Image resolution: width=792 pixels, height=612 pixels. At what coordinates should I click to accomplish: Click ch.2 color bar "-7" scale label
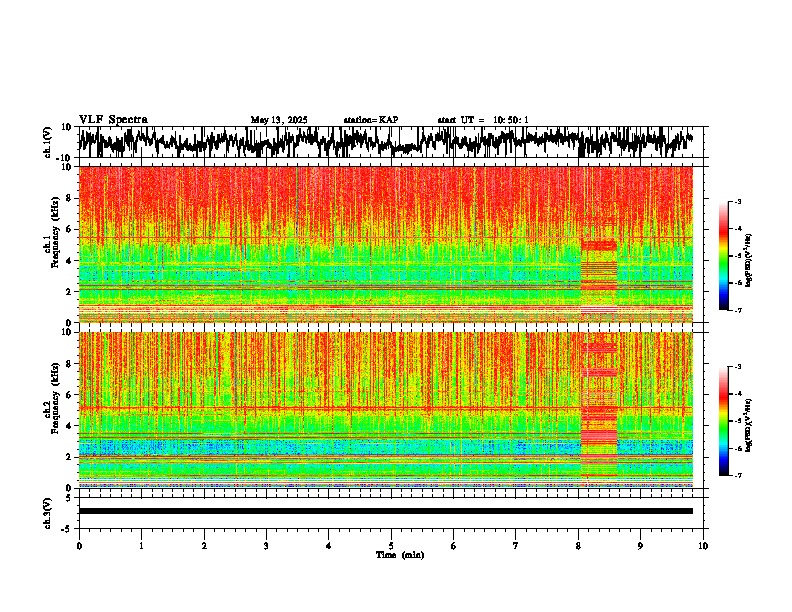point(738,475)
